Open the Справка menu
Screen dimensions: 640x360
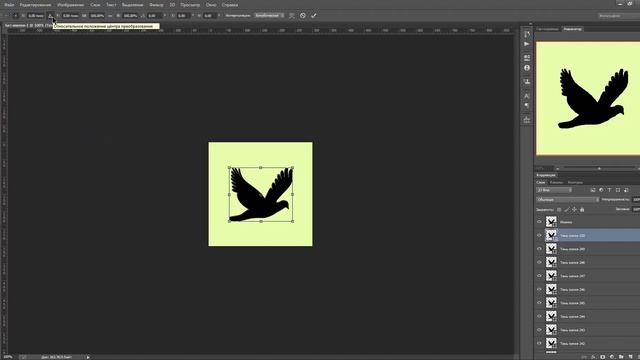[x=230, y=5]
